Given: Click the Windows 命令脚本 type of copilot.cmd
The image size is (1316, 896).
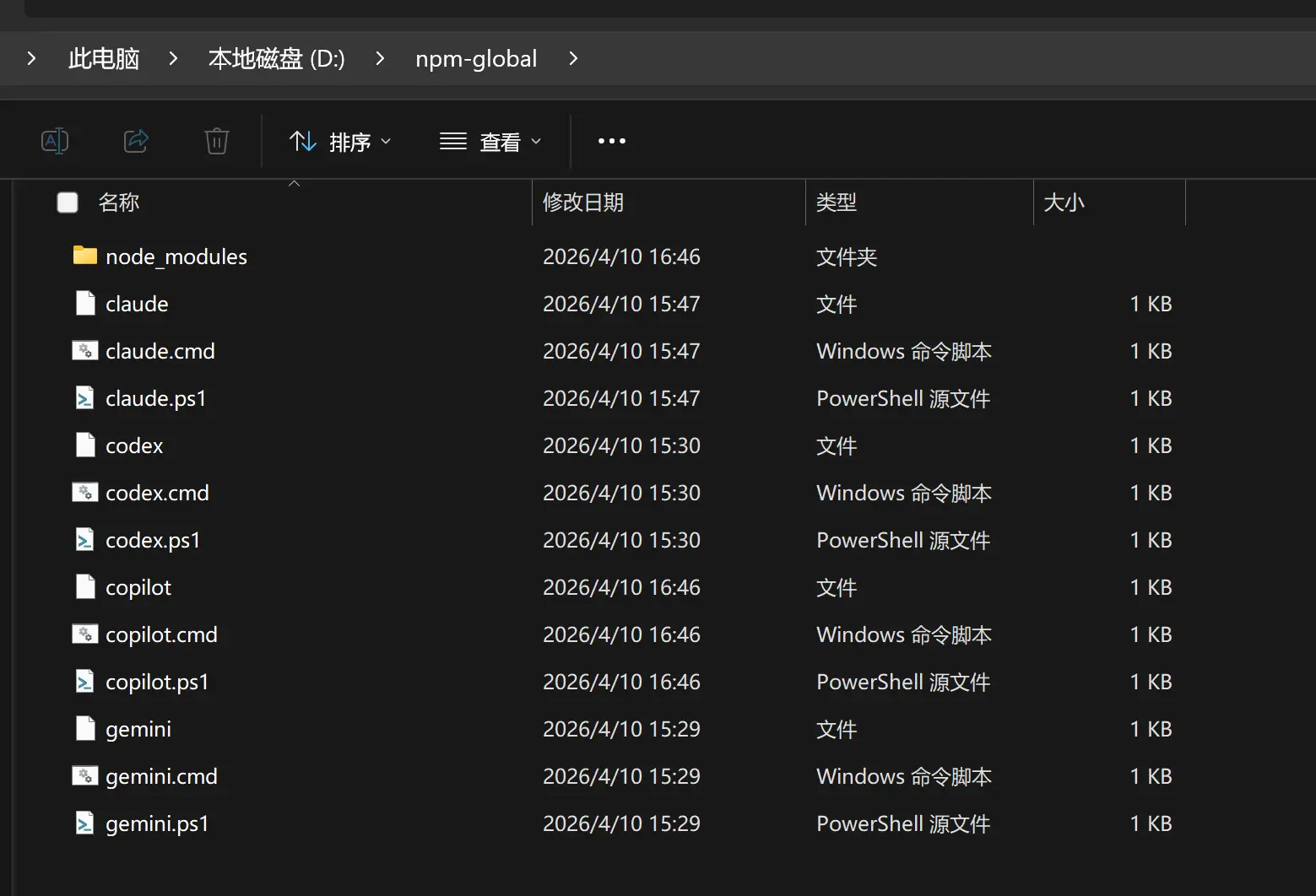Looking at the screenshot, I should (x=904, y=634).
